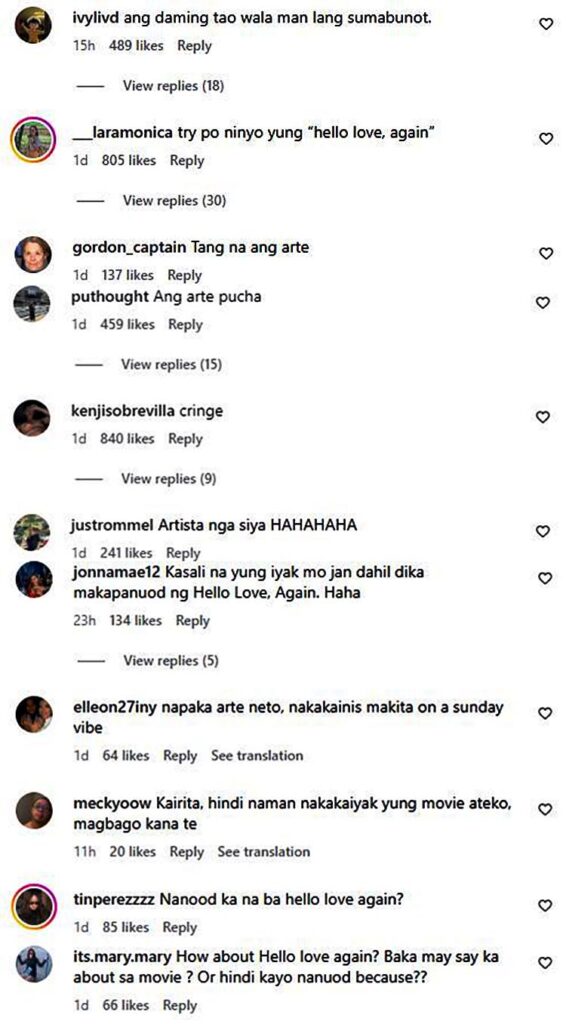Reply to jonnamae12's comment
566x1024 pixels.
point(192,621)
